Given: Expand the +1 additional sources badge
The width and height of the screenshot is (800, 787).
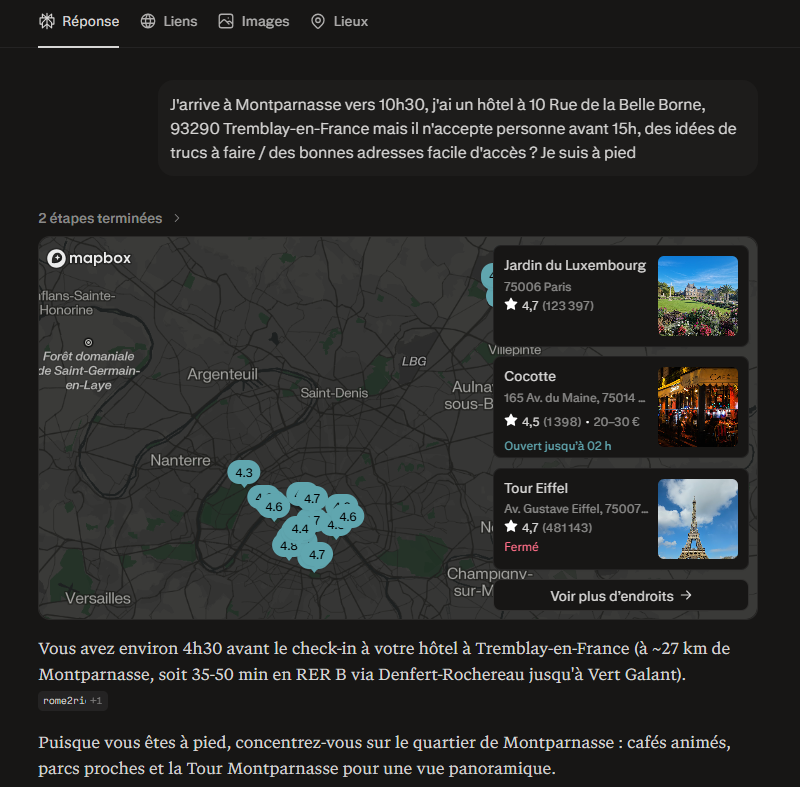Looking at the screenshot, I should coord(97,701).
